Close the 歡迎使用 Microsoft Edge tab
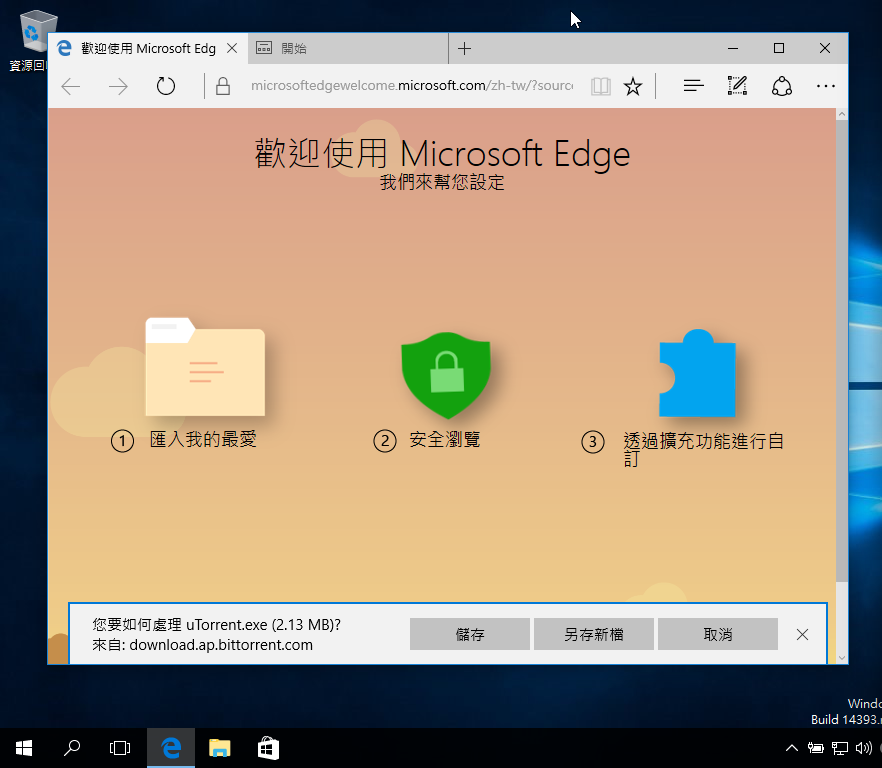Viewport: 882px width, 768px height. tap(232, 48)
